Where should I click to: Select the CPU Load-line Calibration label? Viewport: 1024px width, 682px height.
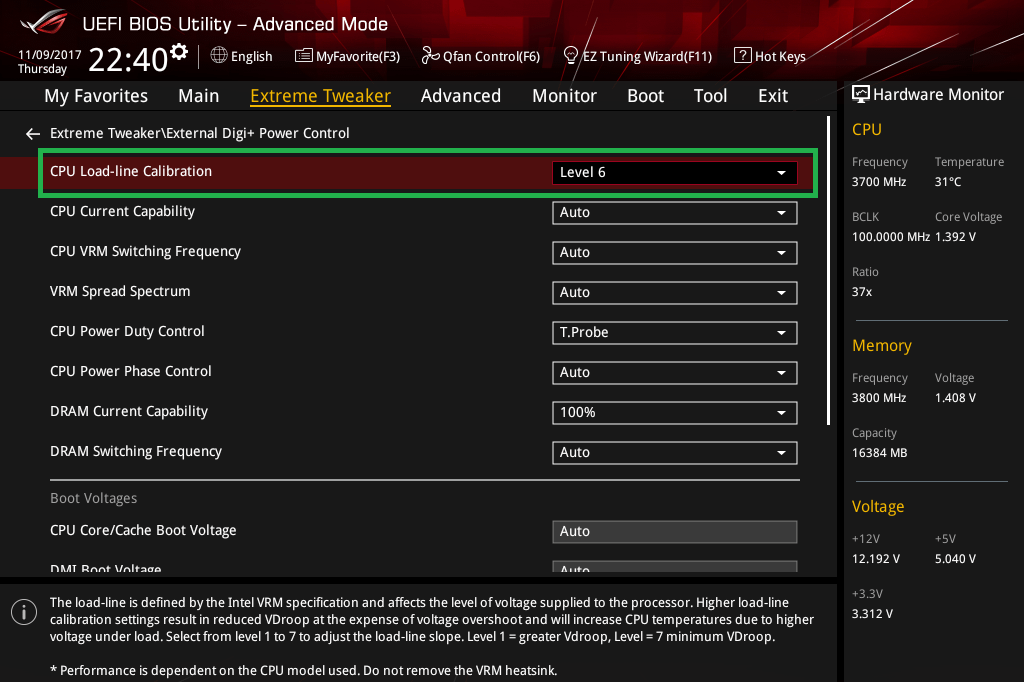[131, 171]
